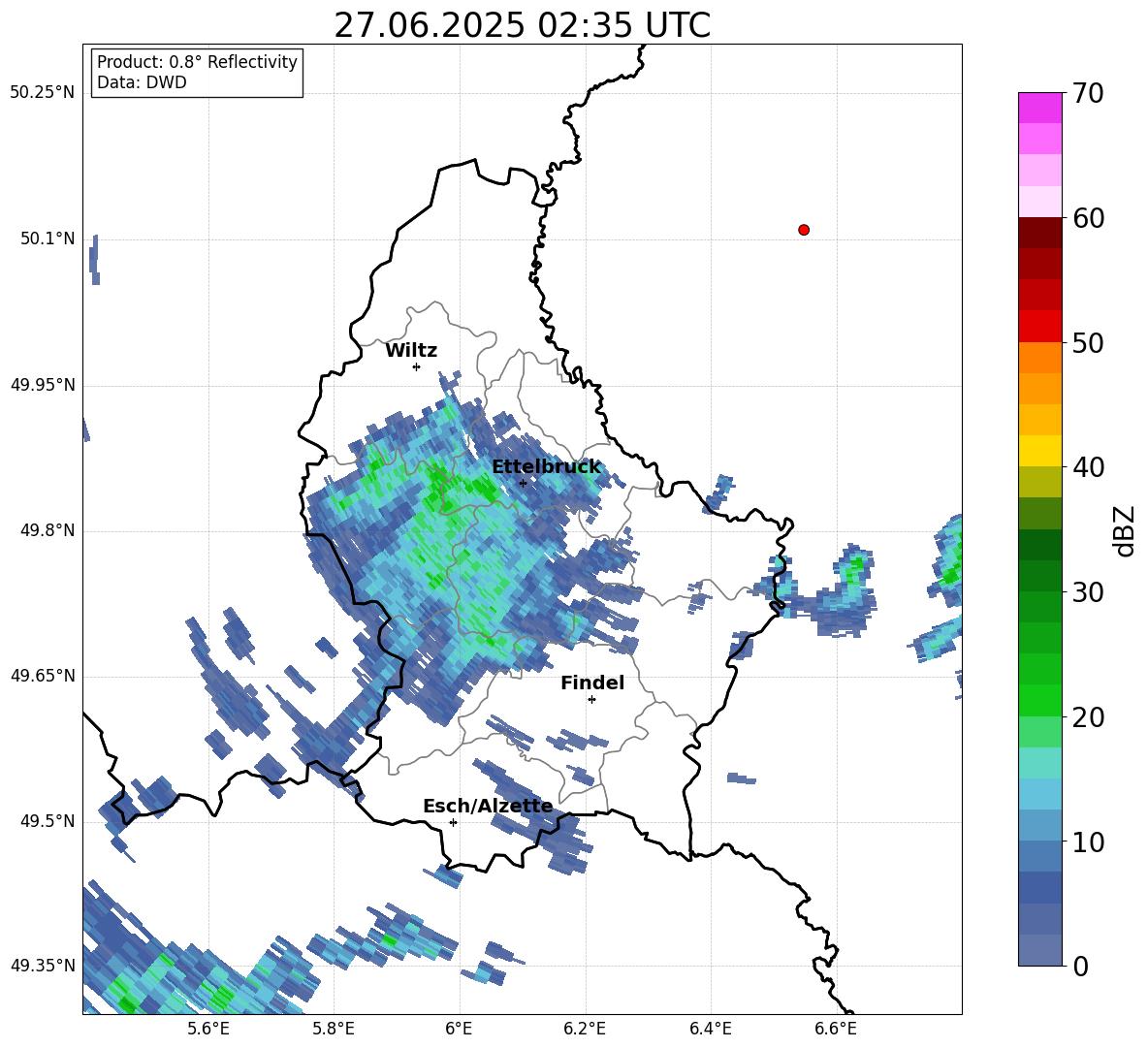
Task: Click the 50.1°N latitude label
Action: 47,239
